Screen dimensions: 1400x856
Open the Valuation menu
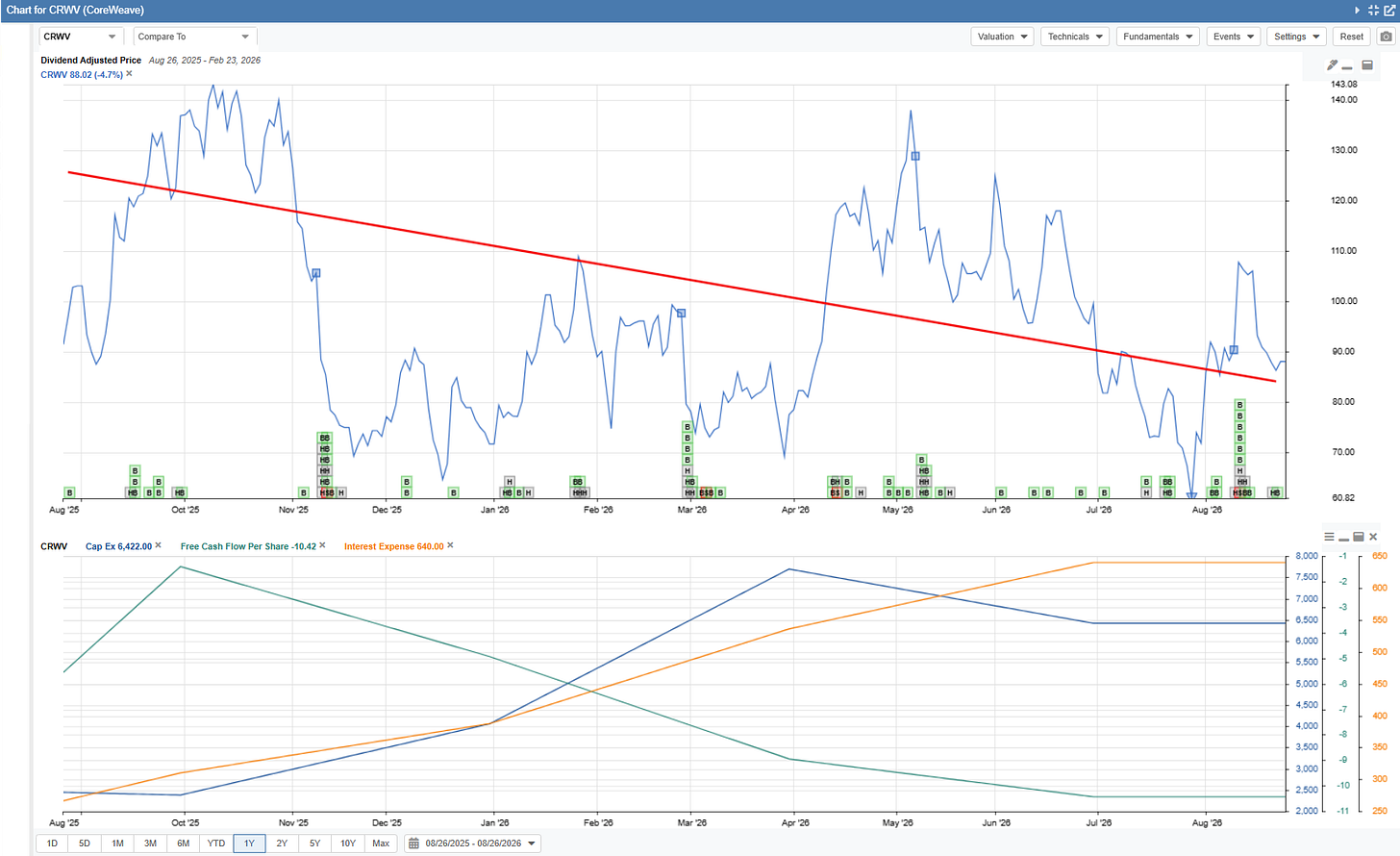point(1003,37)
